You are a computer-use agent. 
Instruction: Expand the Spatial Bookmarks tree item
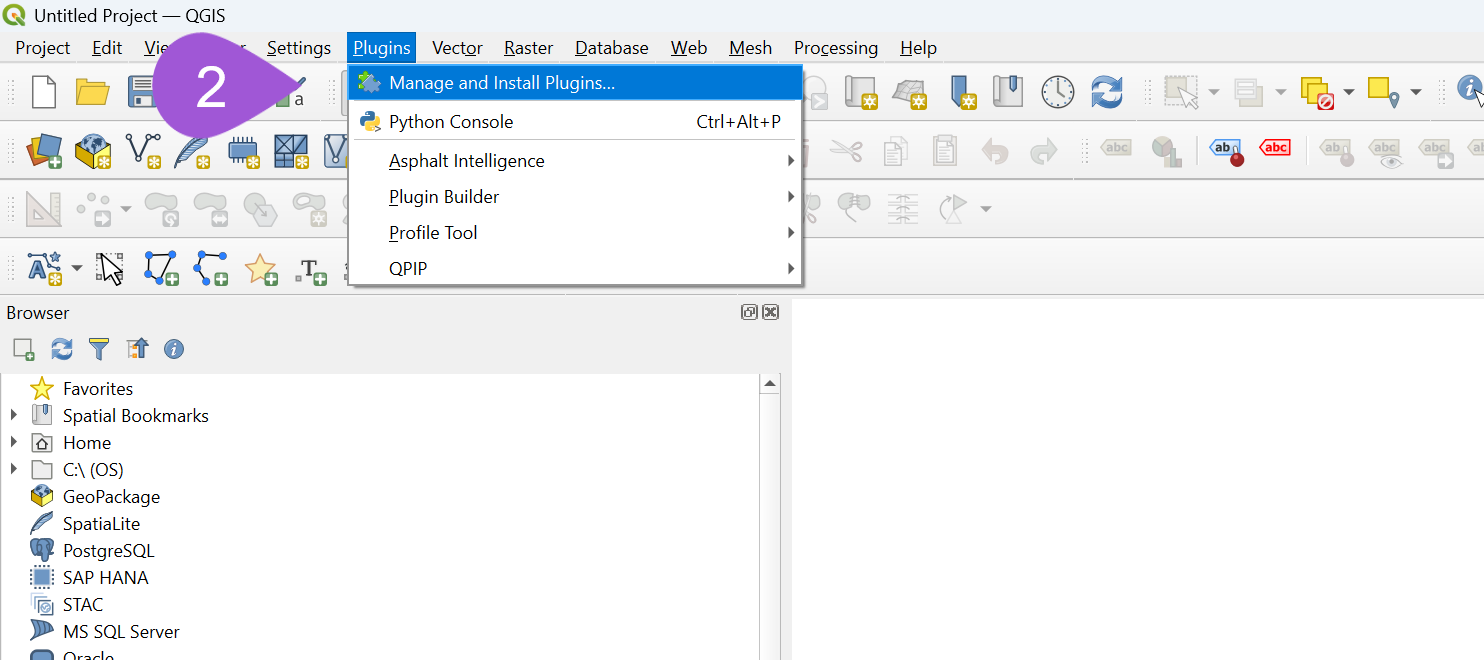(x=13, y=415)
